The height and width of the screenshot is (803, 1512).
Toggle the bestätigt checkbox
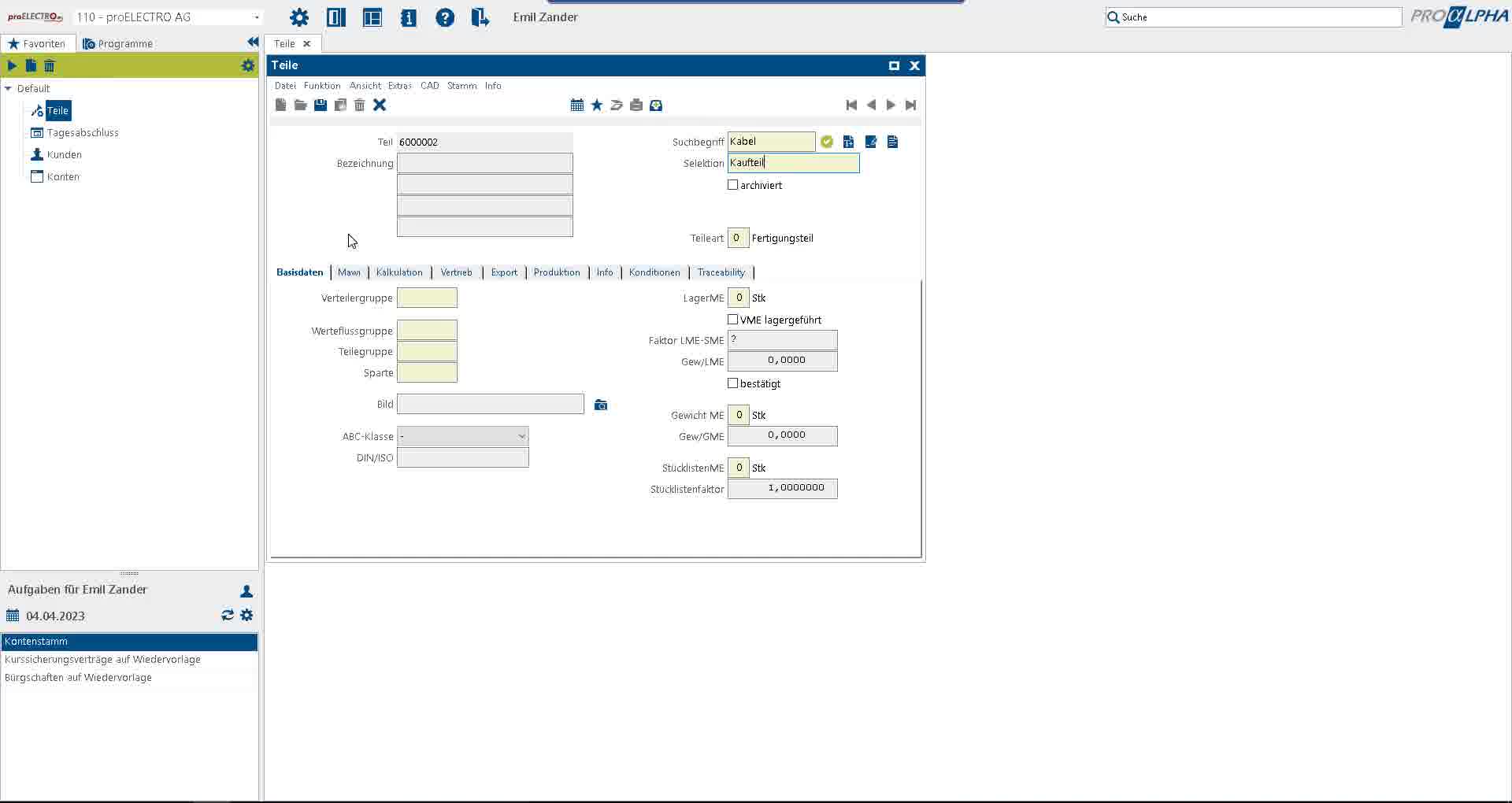[733, 383]
